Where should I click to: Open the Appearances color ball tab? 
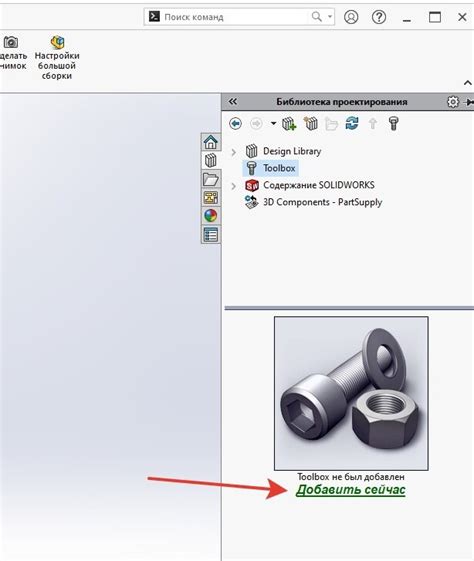point(211,216)
